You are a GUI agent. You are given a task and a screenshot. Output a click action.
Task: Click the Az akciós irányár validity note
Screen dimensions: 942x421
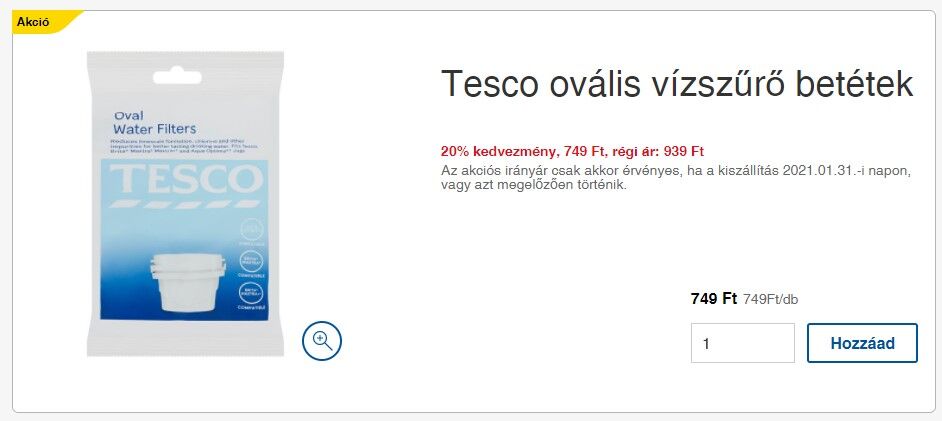pyautogui.click(x=676, y=178)
